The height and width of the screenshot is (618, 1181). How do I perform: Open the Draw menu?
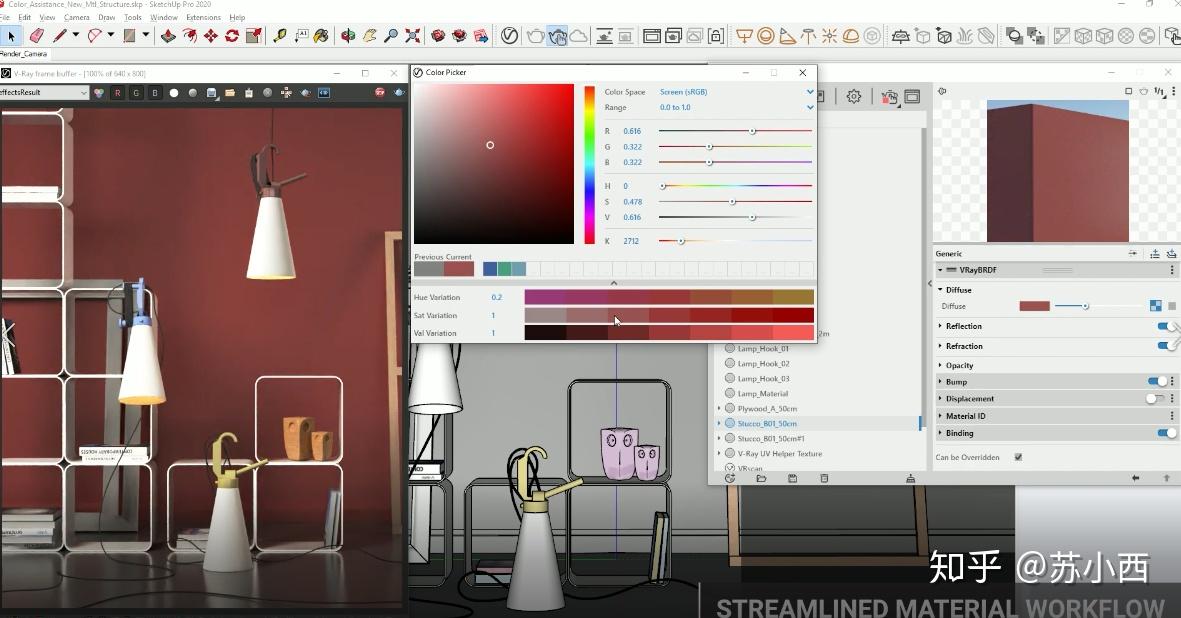tap(107, 17)
